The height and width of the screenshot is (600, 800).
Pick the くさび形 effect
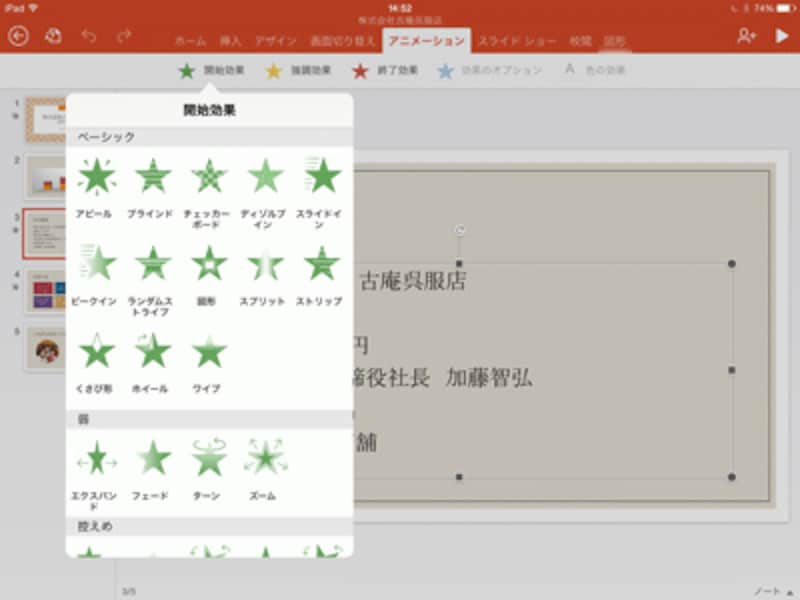coord(95,363)
